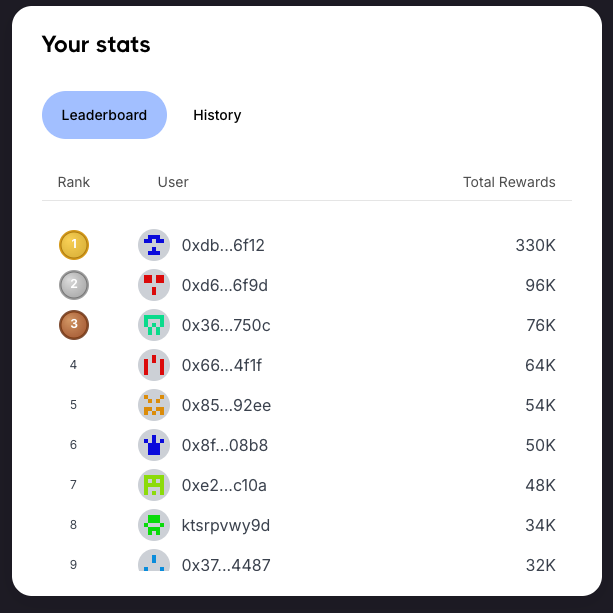Select avatar of user 0xdb...6f12
Image resolution: width=613 pixels, height=613 pixels.
coord(154,245)
